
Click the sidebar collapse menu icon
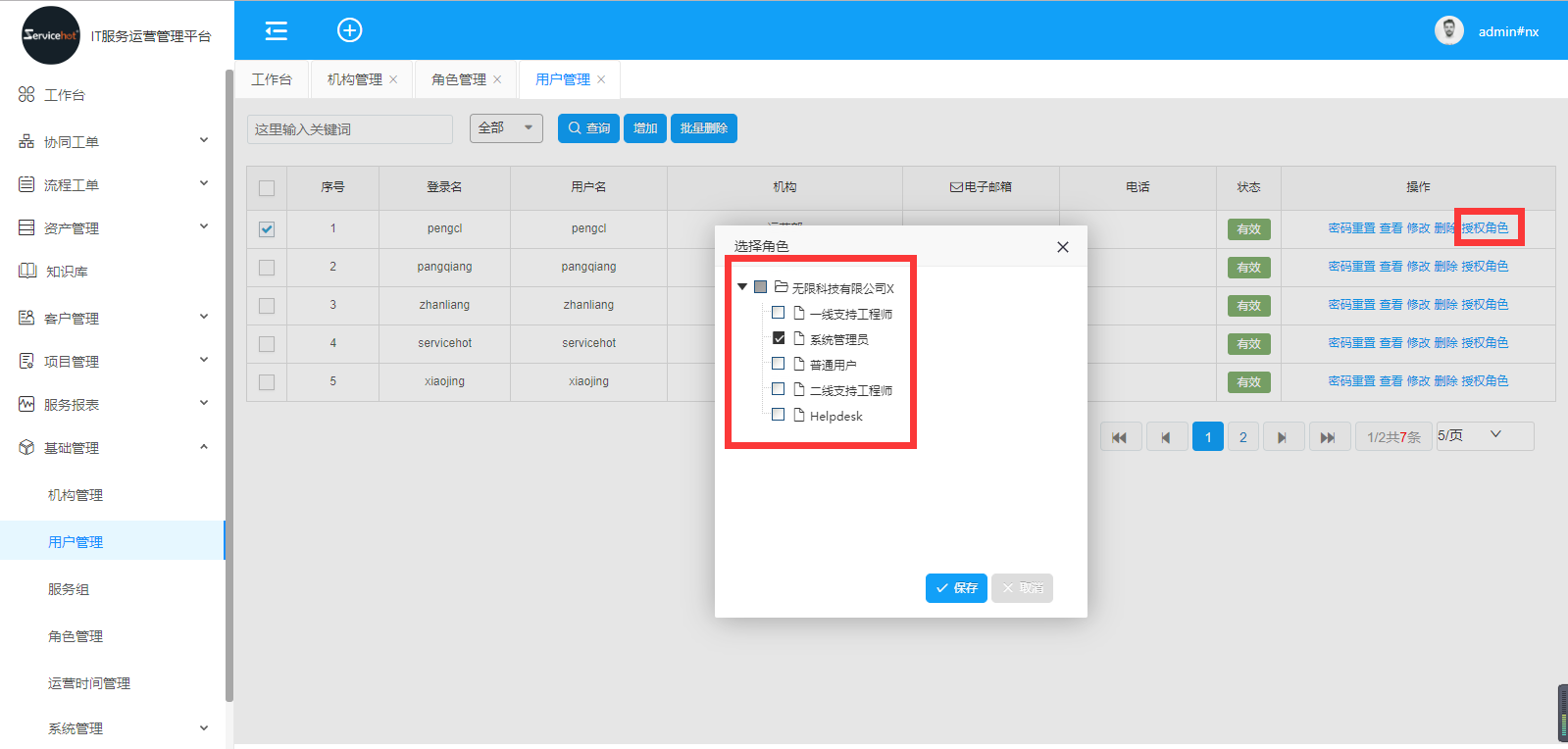(x=277, y=31)
